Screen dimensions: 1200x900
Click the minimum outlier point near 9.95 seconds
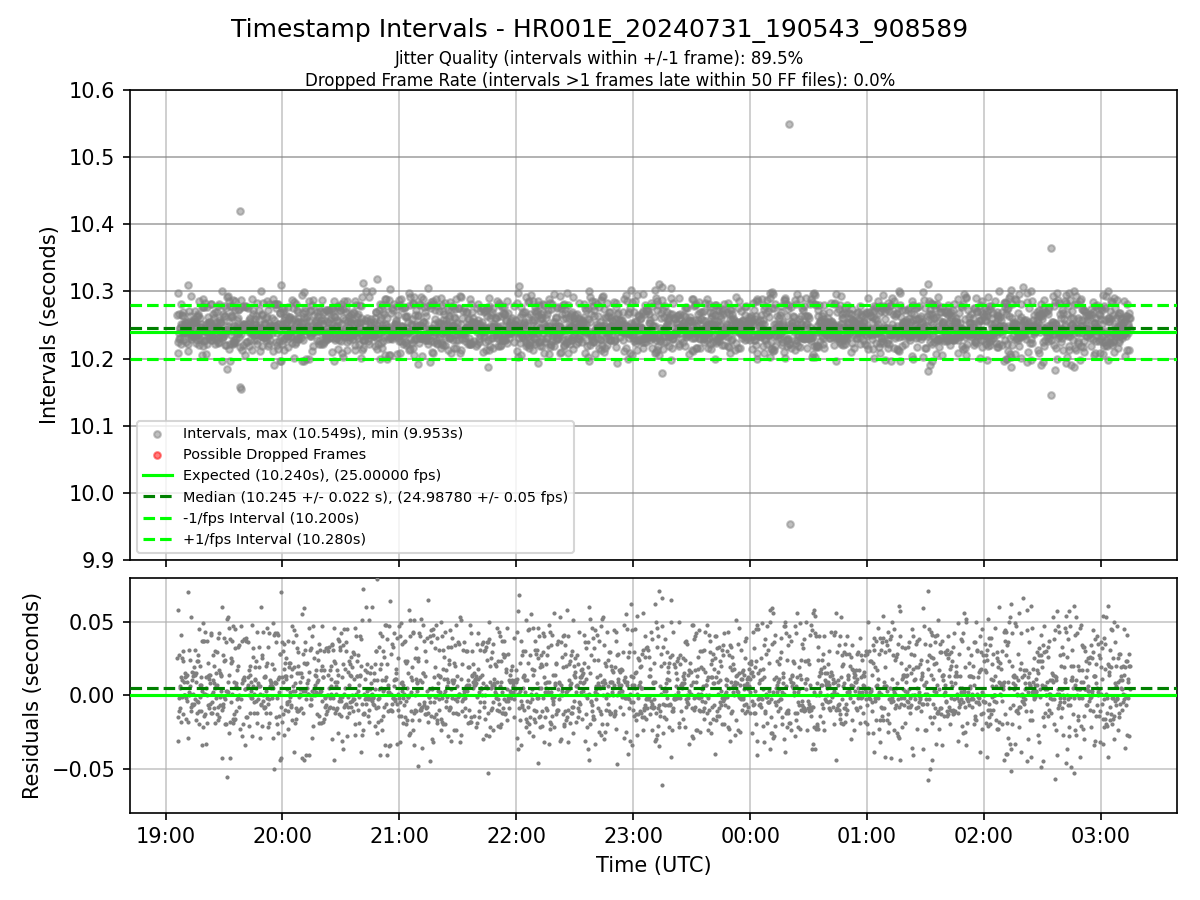click(x=790, y=524)
